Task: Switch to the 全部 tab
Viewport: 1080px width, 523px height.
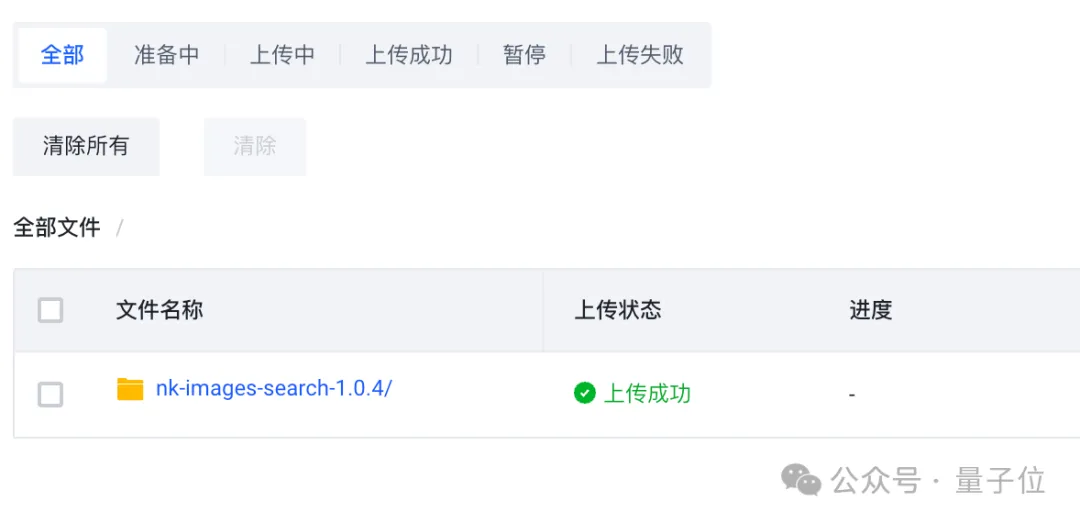Action: (x=62, y=55)
